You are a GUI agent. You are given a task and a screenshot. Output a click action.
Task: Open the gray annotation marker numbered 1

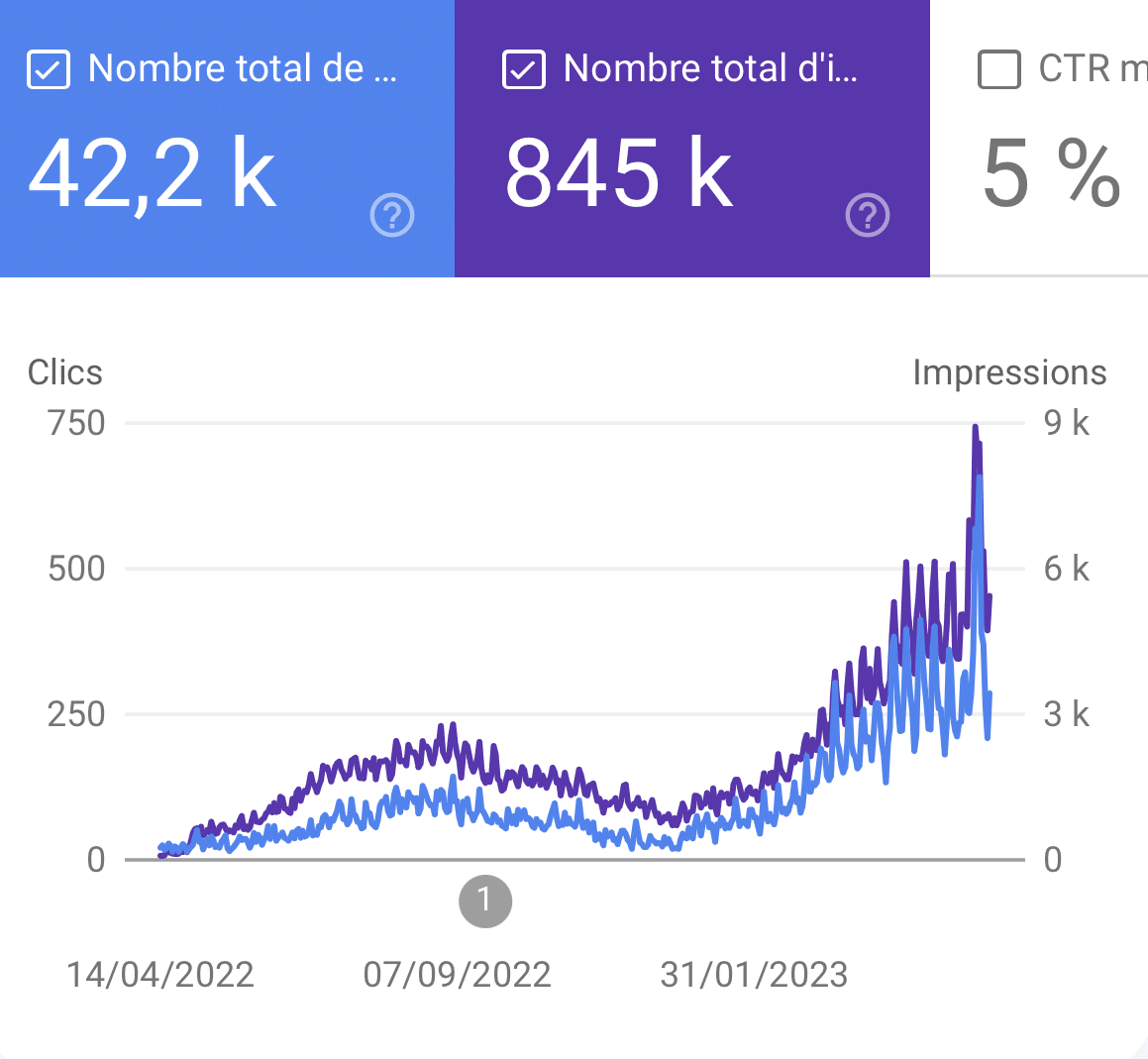(x=485, y=900)
